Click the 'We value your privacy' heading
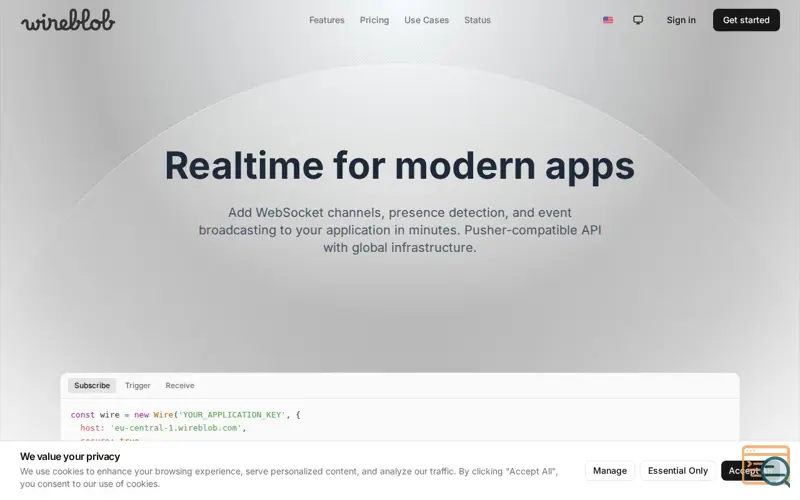Viewport: 800px width, 500px height. click(70, 457)
